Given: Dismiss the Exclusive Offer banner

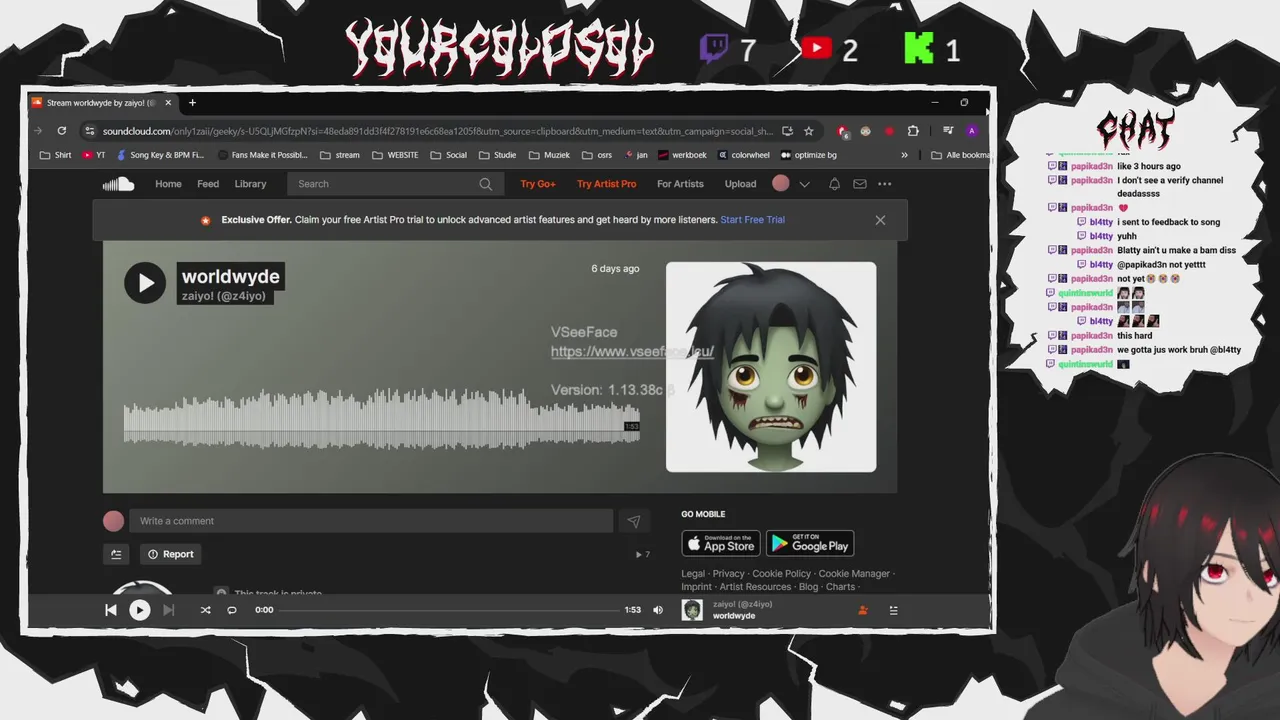Looking at the screenshot, I should coord(880,220).
